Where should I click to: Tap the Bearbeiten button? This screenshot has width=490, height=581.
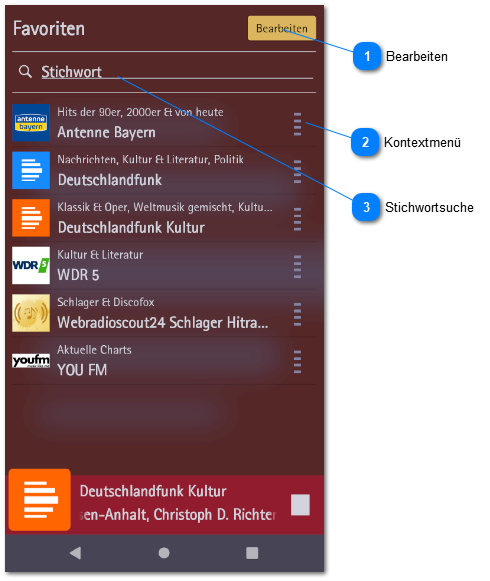point(282,28)
